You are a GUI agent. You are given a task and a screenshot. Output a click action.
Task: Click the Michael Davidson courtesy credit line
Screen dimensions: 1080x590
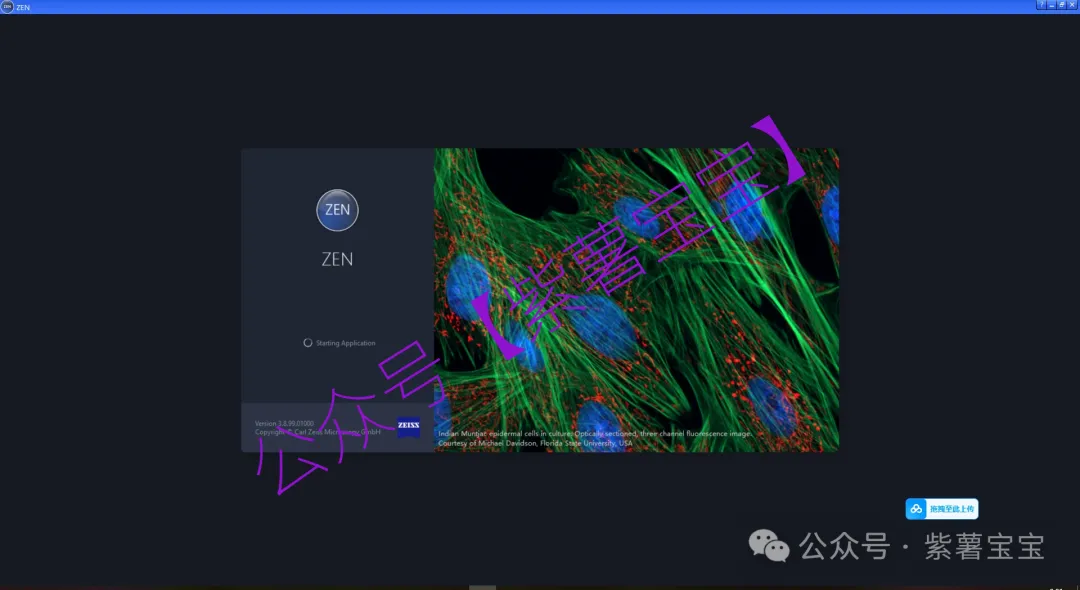(535, 443)
